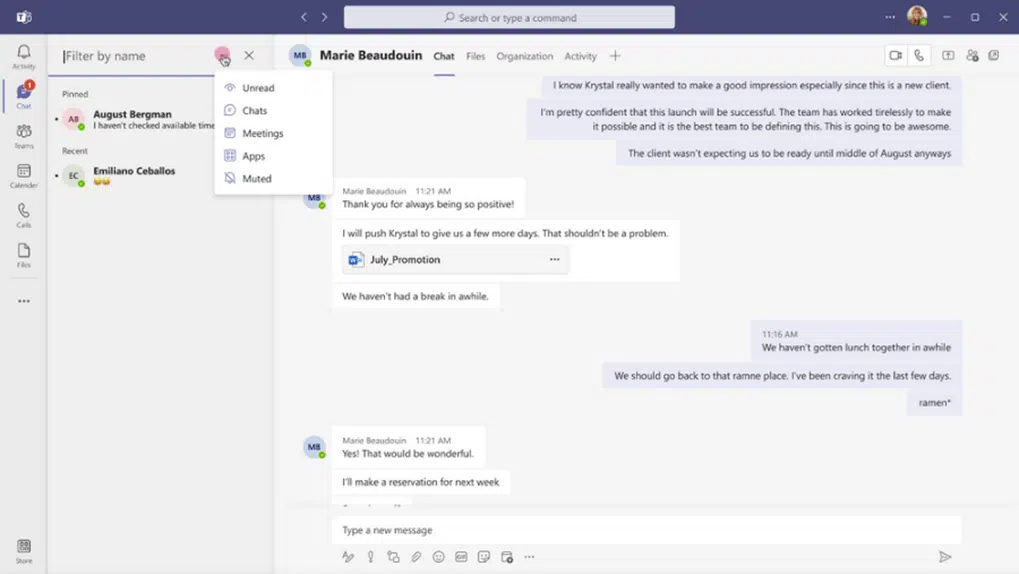The image size is (1019, 574).
Task: Schedule a meeting from compose bar
Action: click(x=507, y=556)
